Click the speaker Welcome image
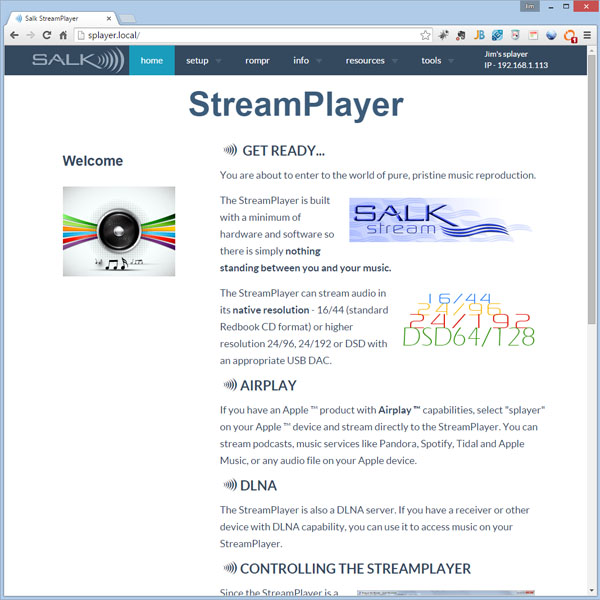Screen dimensions: 600x600 pyautogui.click(x=119, y=231)
